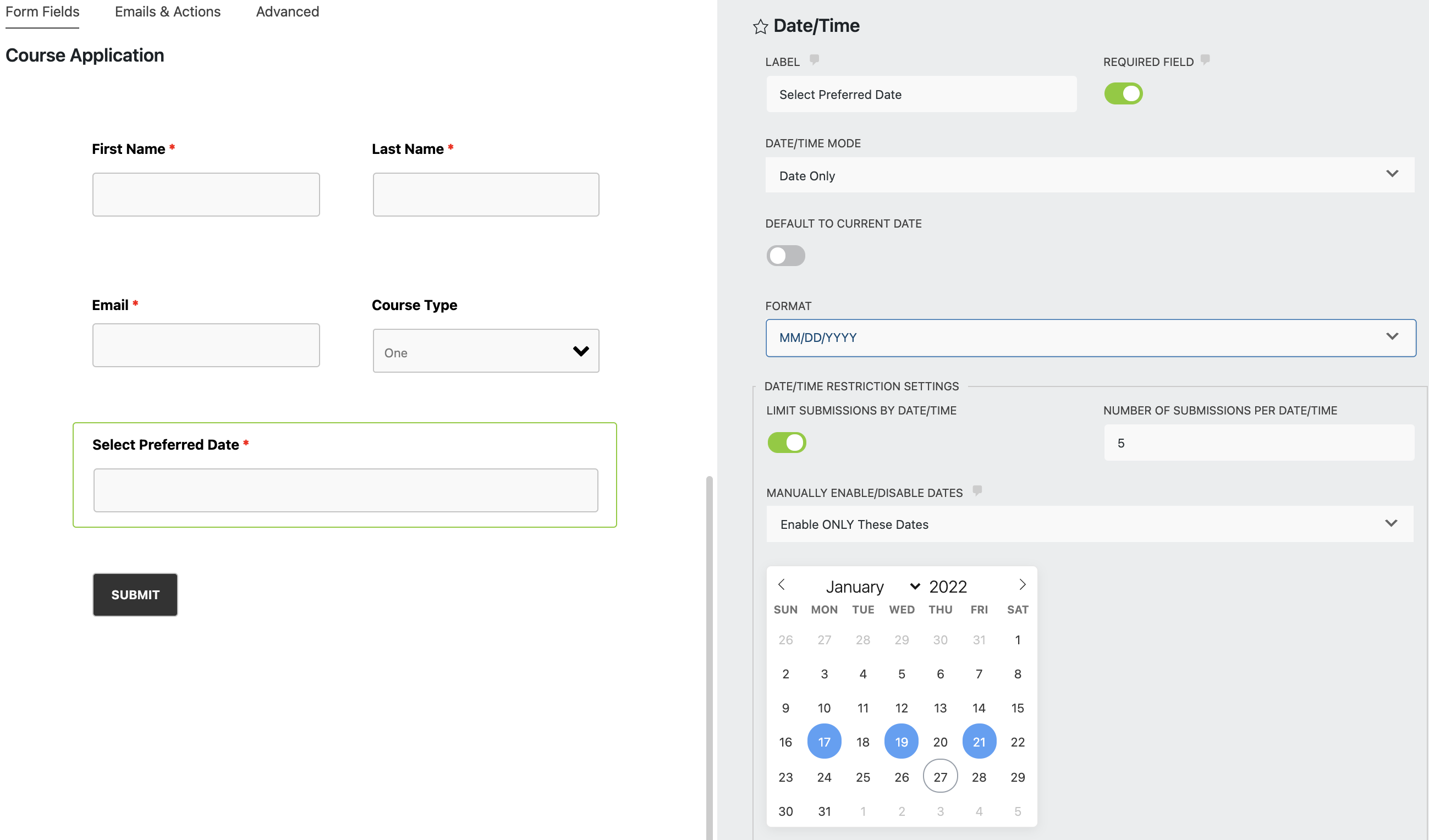Image resolution: width=1429 pixels, height=840 pixels.
Task: Select January 27 in the calendar
Action: pos(939,777)
